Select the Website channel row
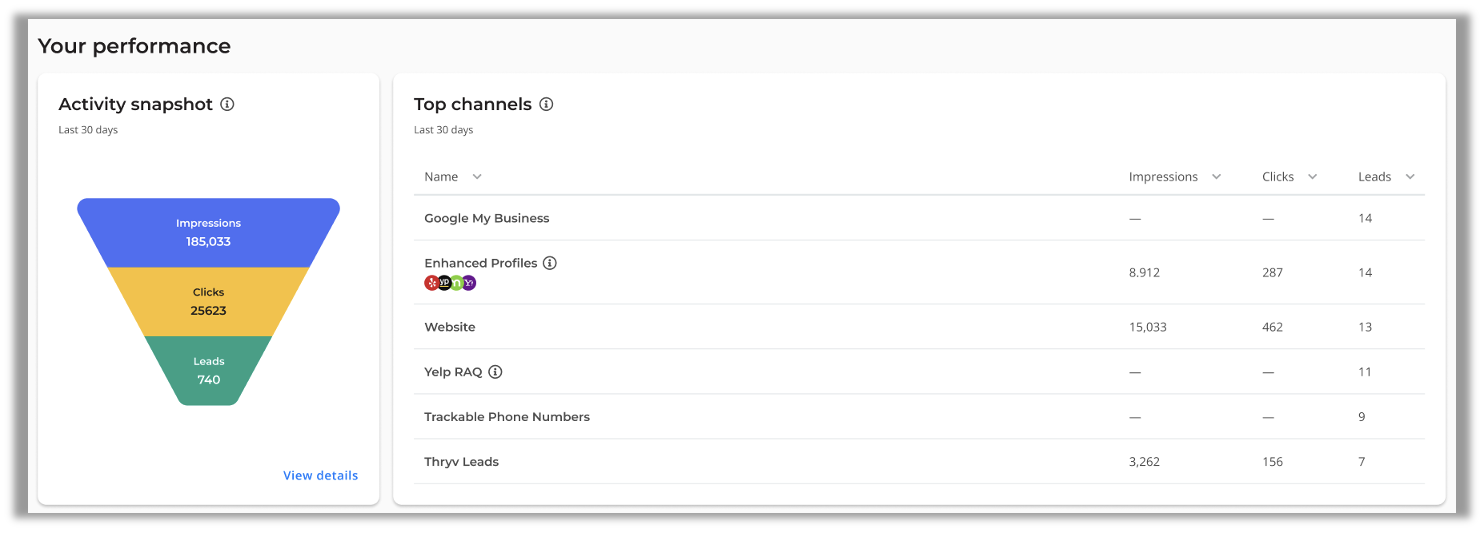The image size is (1482, 534). coord(450,327)
